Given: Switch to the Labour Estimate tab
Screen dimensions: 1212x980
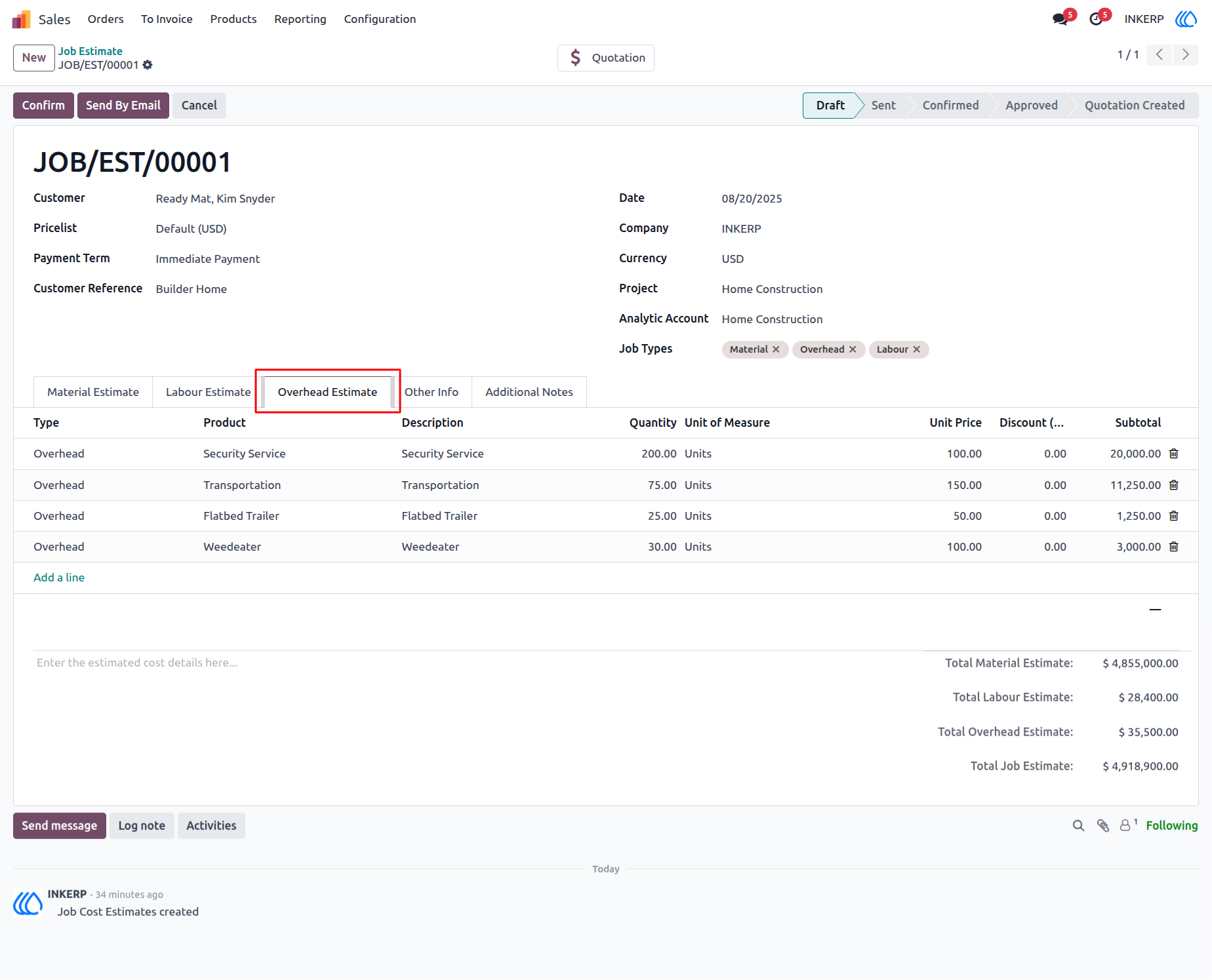Looking at the screenshot, I should (208, 392).
